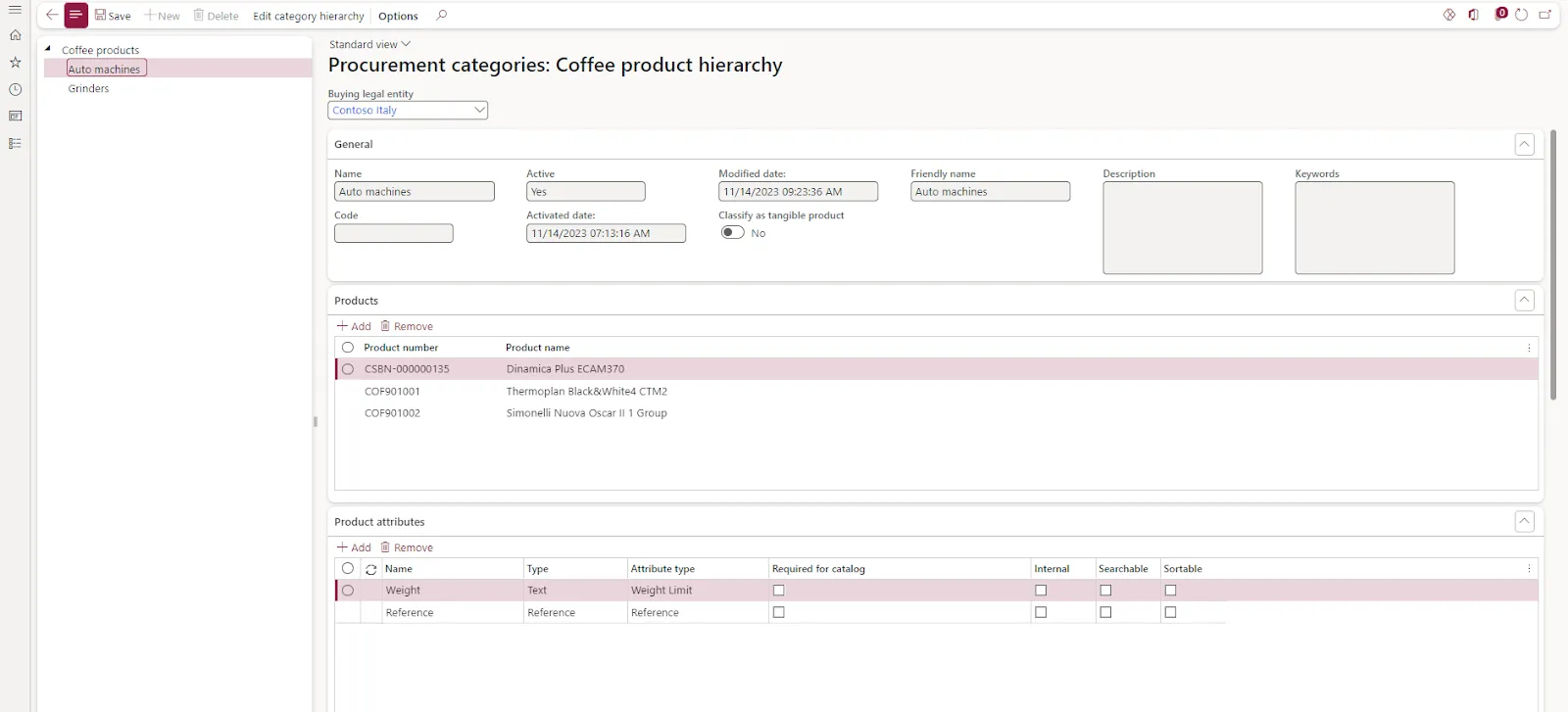Check Sortable for Reference attribute
The width and height of the screenshot is (1568, 712).
[1170, 612]
